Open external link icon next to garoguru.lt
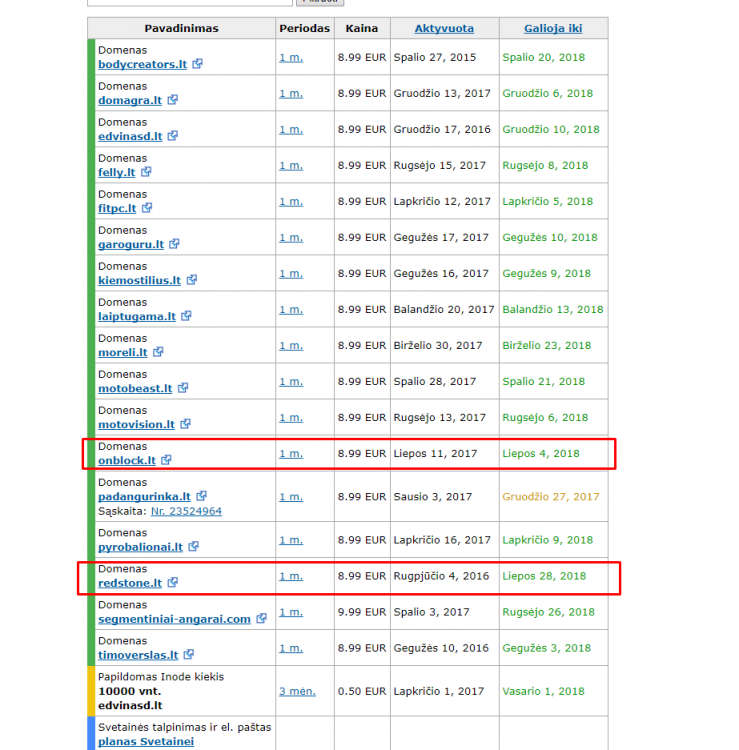739x750 pixels. [x=174, y=244]
